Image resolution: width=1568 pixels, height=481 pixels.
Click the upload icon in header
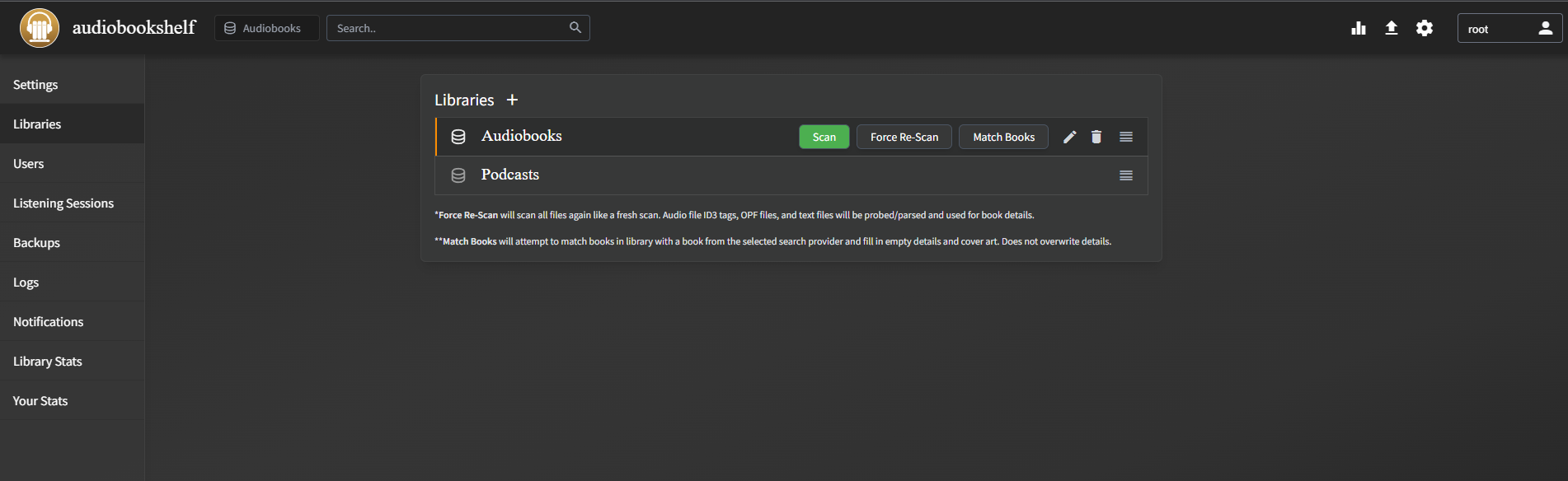click(x=1392, y=28)
